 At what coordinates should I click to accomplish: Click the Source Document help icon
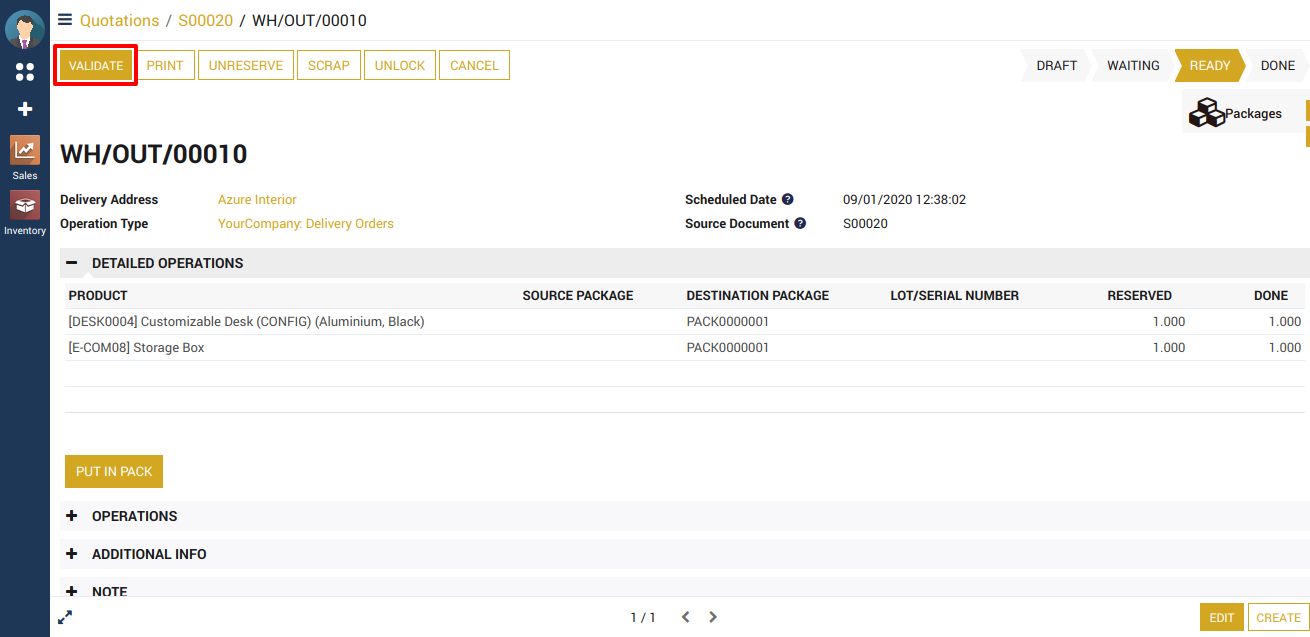point(800,224)
